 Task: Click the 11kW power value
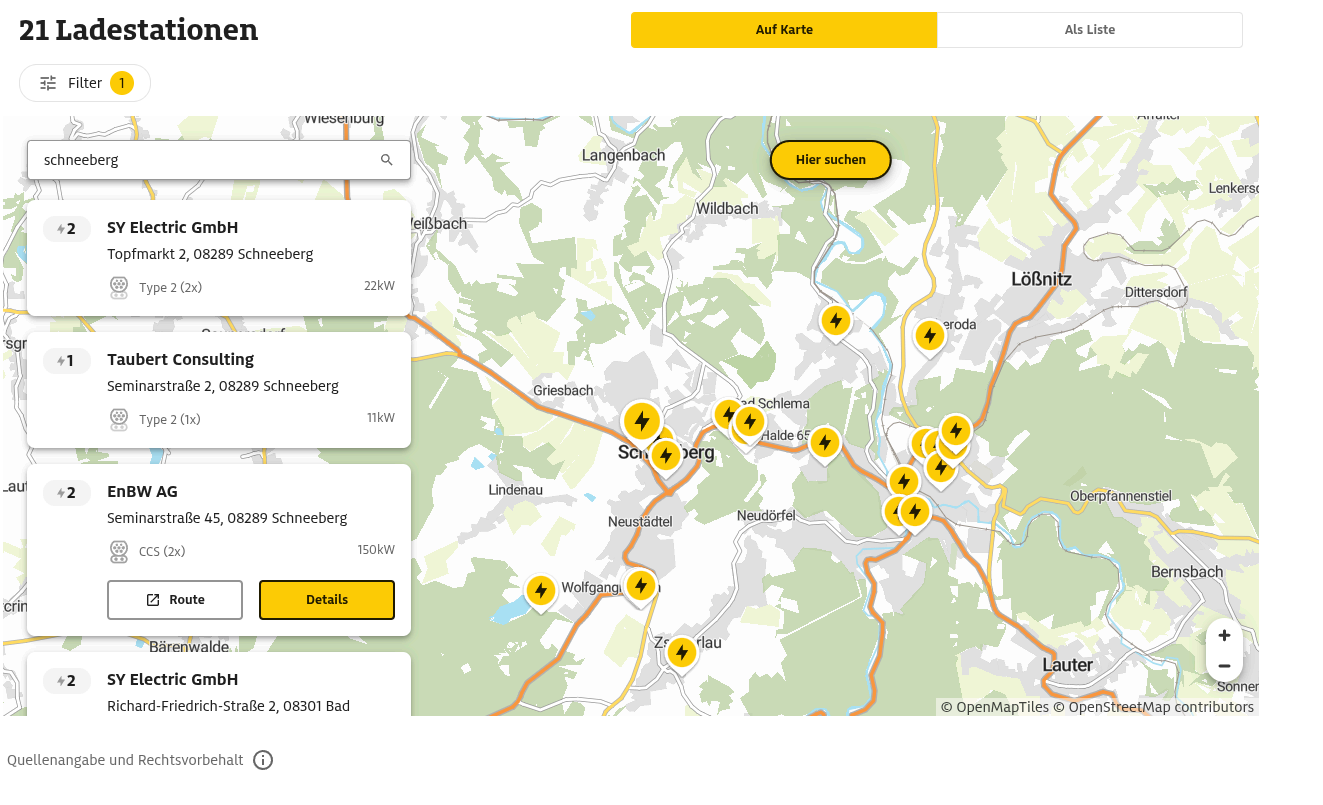[x=380, y=418]
